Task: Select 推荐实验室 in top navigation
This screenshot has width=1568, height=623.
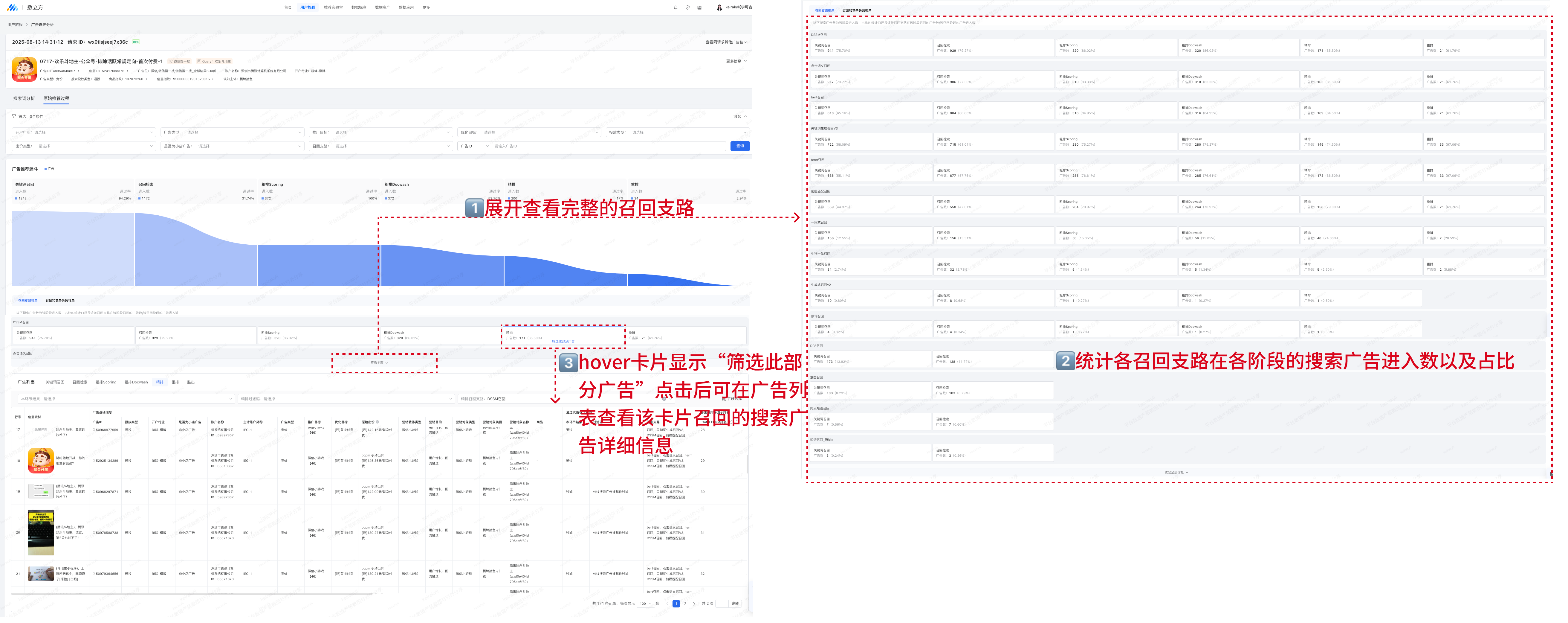Action: click(333, 7)
